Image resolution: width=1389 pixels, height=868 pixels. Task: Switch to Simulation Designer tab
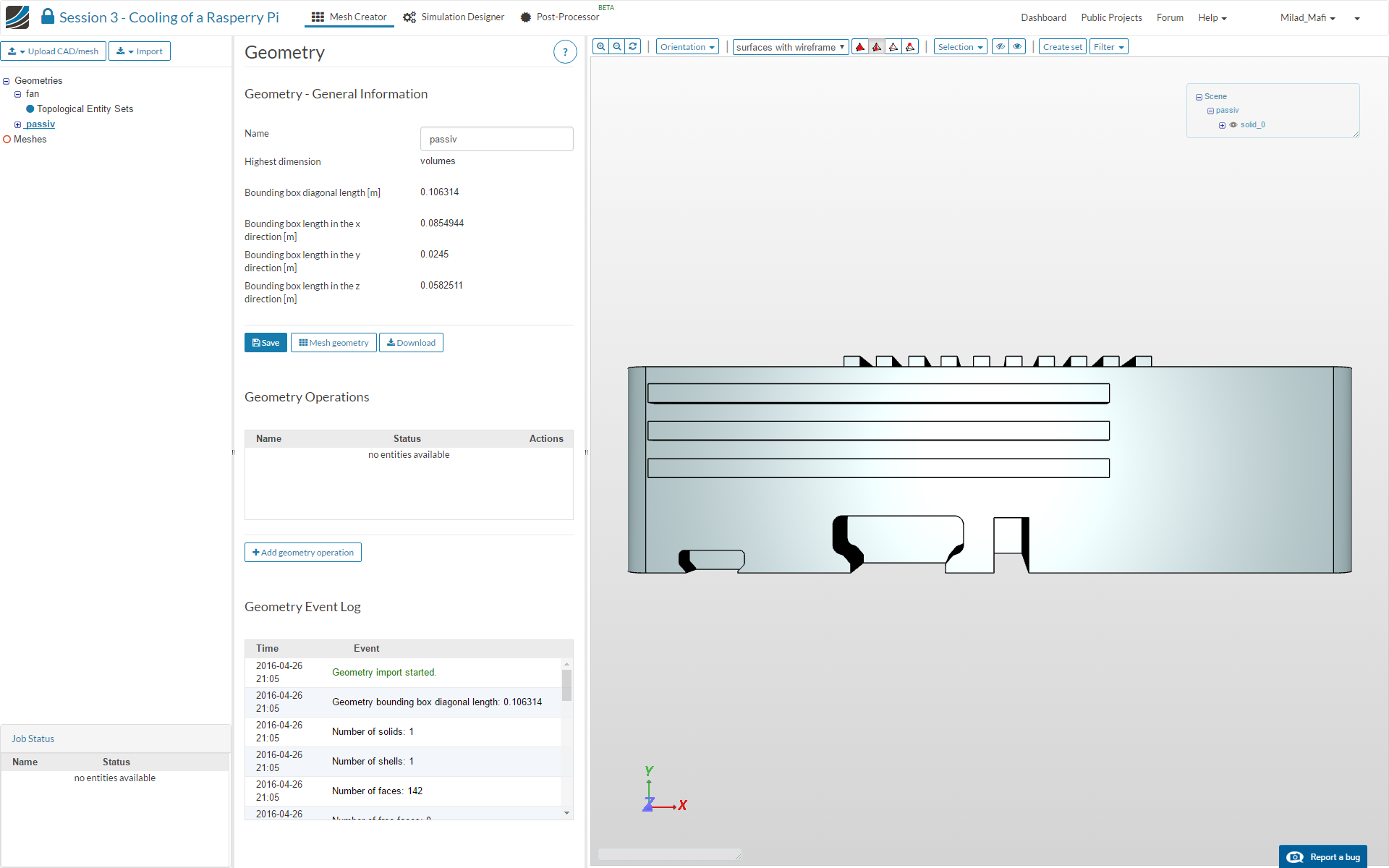[x=454, y=17]
